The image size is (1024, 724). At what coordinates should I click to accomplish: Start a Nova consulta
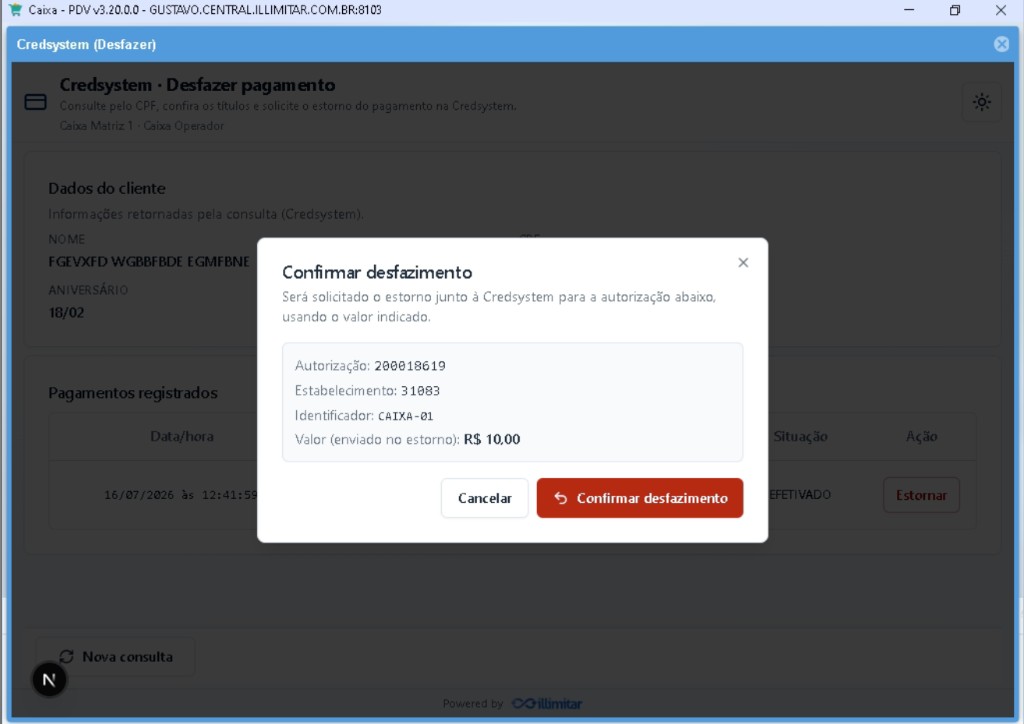(x=116, y=657)
